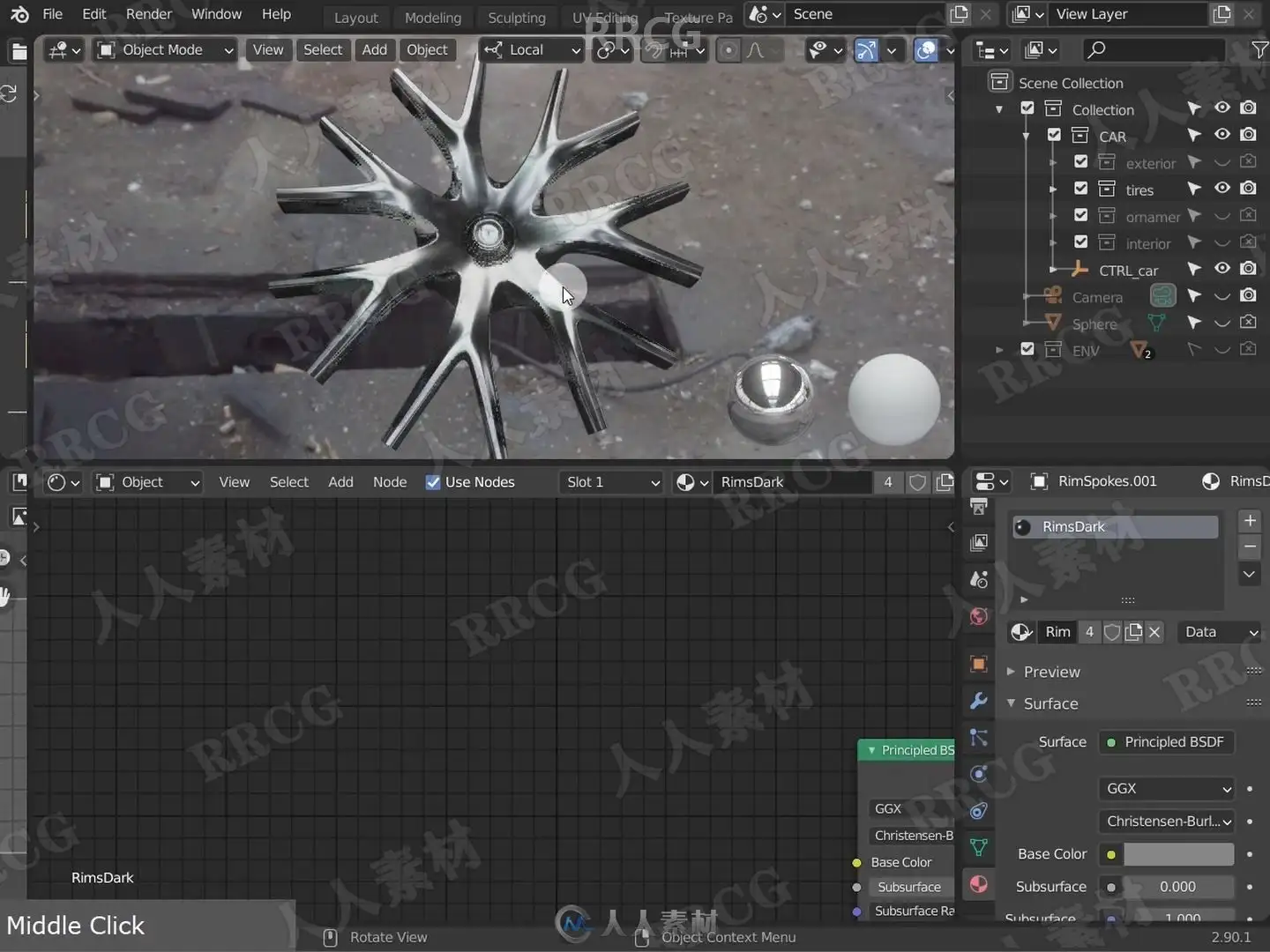
Task: Open the GGX distribution dropdown in properties
Action: 1167,789
